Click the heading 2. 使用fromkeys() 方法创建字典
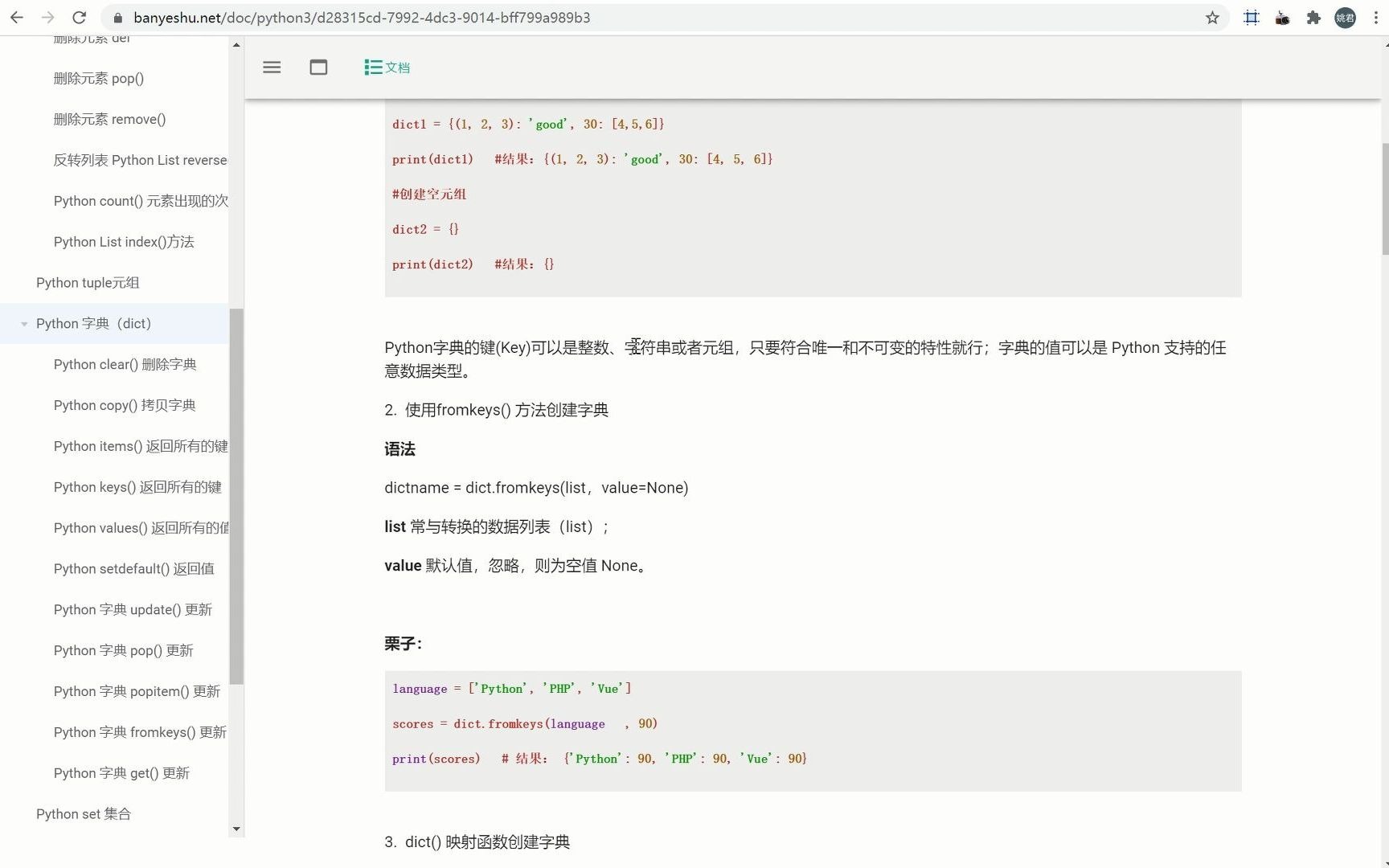 point(496,410)
